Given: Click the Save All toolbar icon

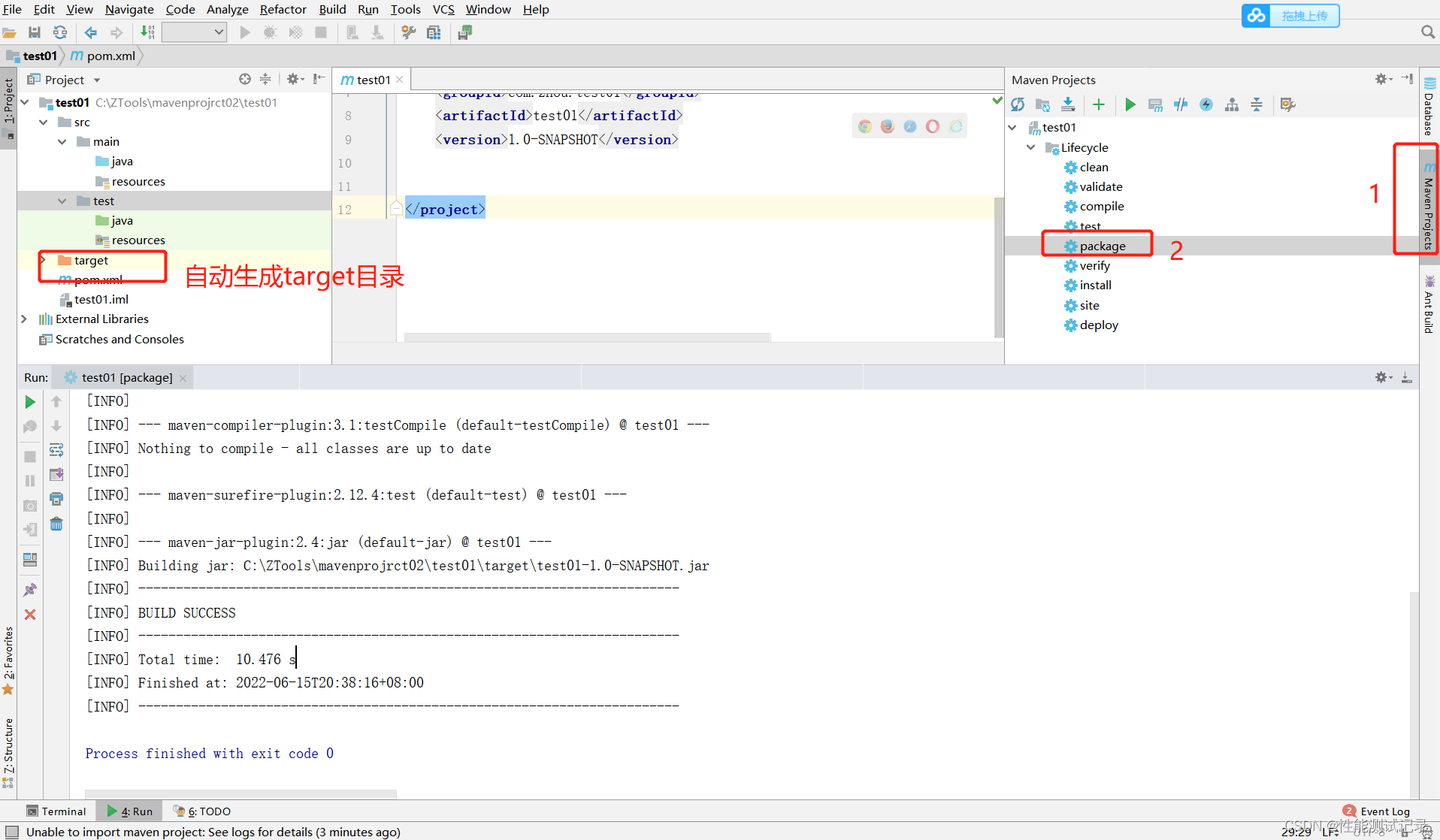Looking at the screenshot, I should [x=35, y=32].
